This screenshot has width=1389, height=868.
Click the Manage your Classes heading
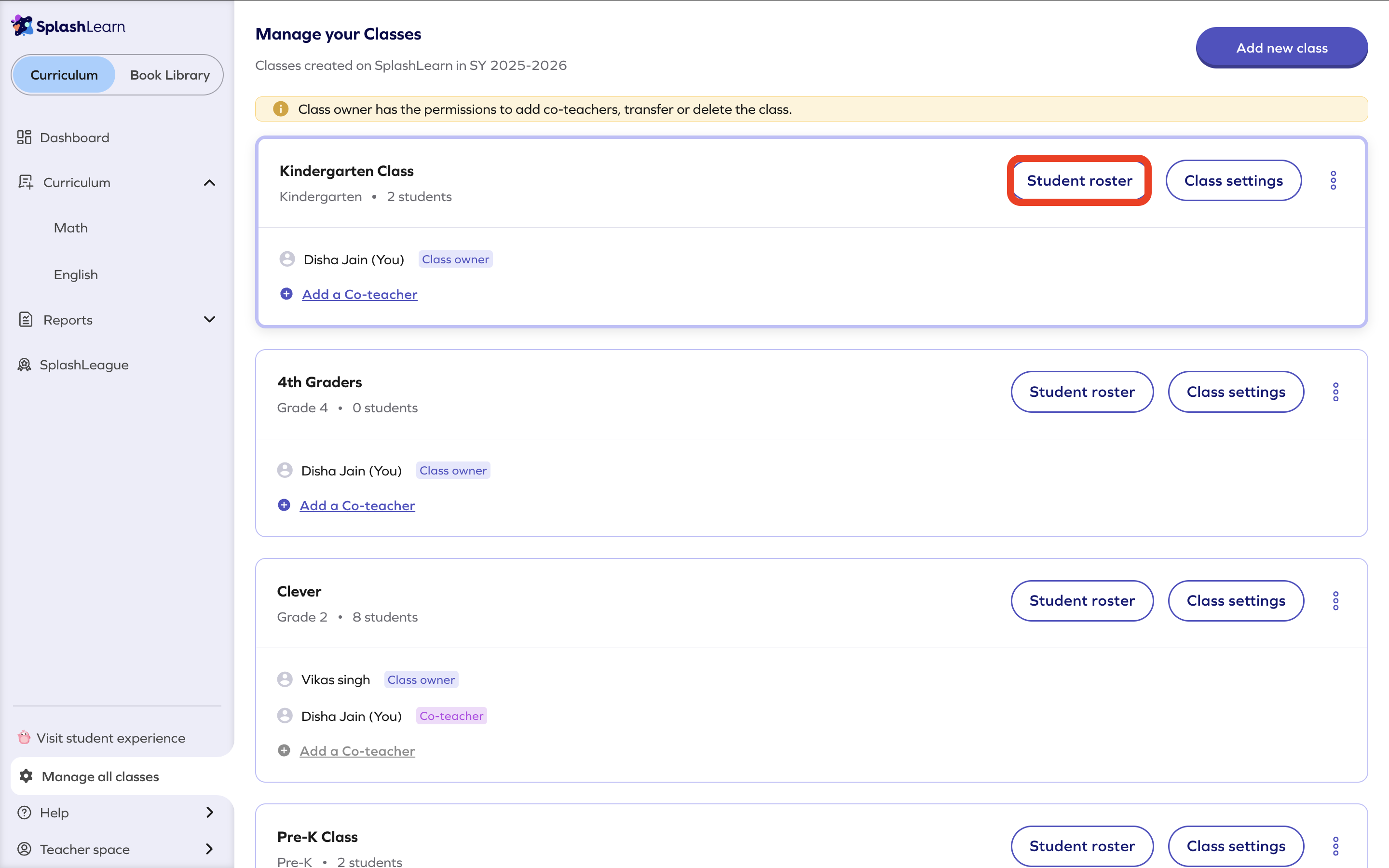[338, 34]
